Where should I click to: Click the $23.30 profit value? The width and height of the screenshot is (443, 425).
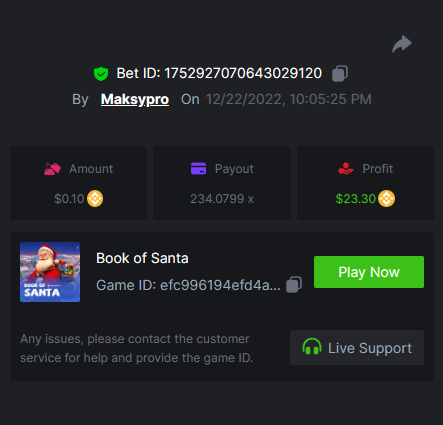pyautogui.click(x=356, y=199)
